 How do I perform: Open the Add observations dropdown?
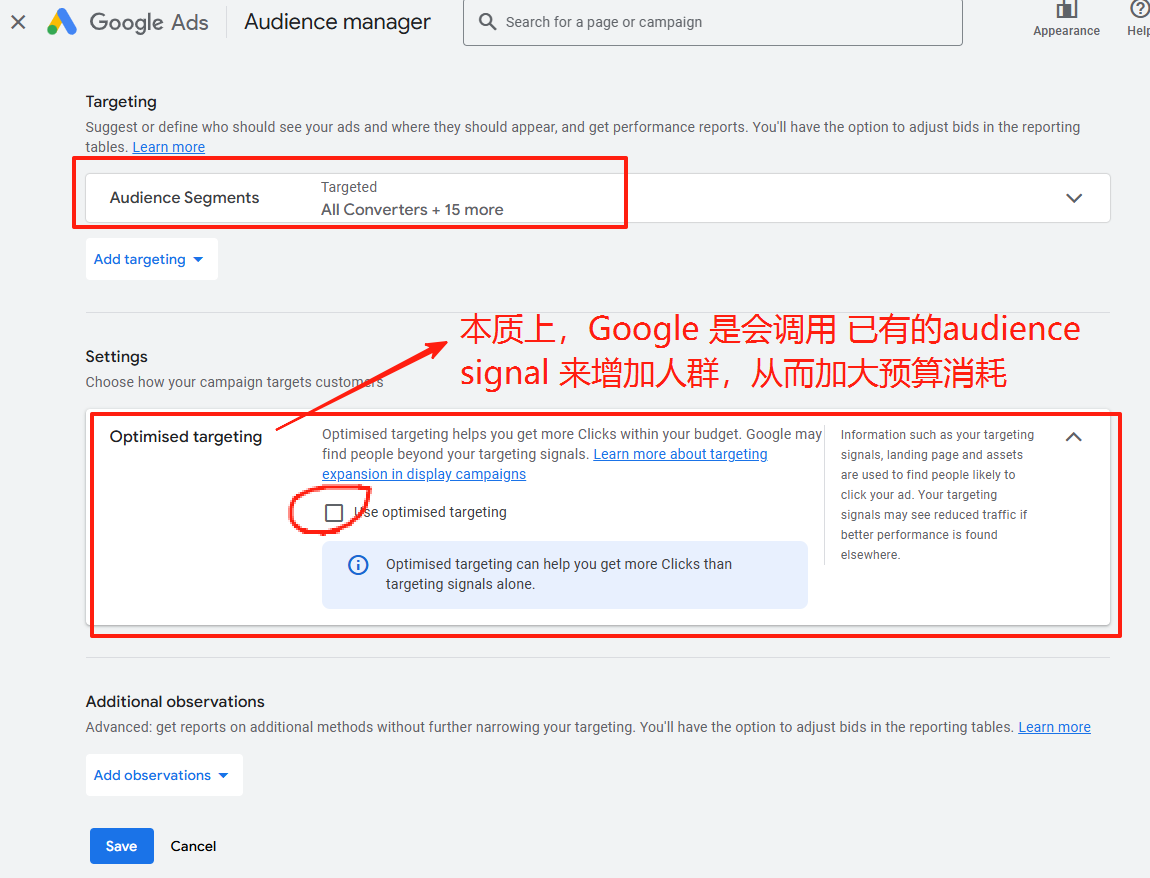163,775
